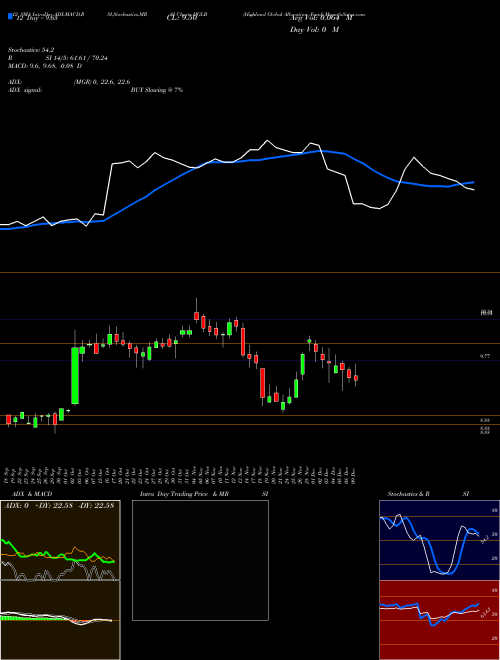The width and height of the screenshot is (500, 660).
Task: Open the MACD histogram chart panel
Action: [60, 620]
